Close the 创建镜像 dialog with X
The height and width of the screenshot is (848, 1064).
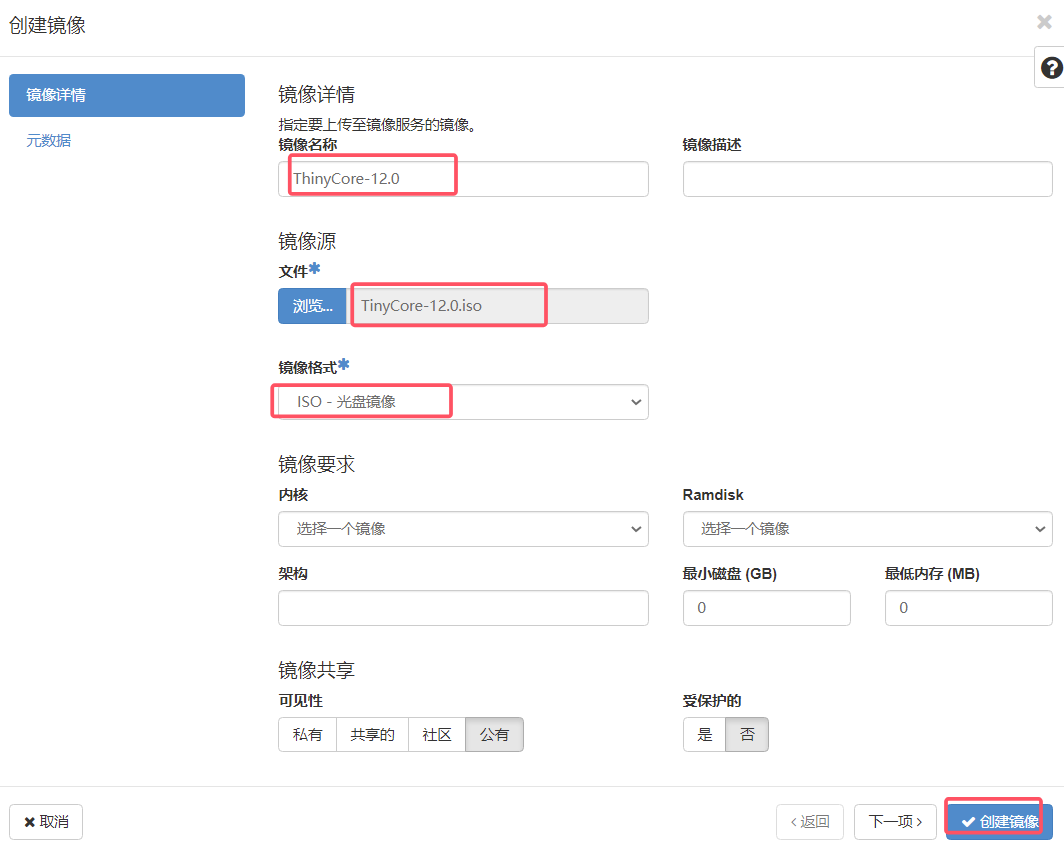click(x=1044, y=22)
